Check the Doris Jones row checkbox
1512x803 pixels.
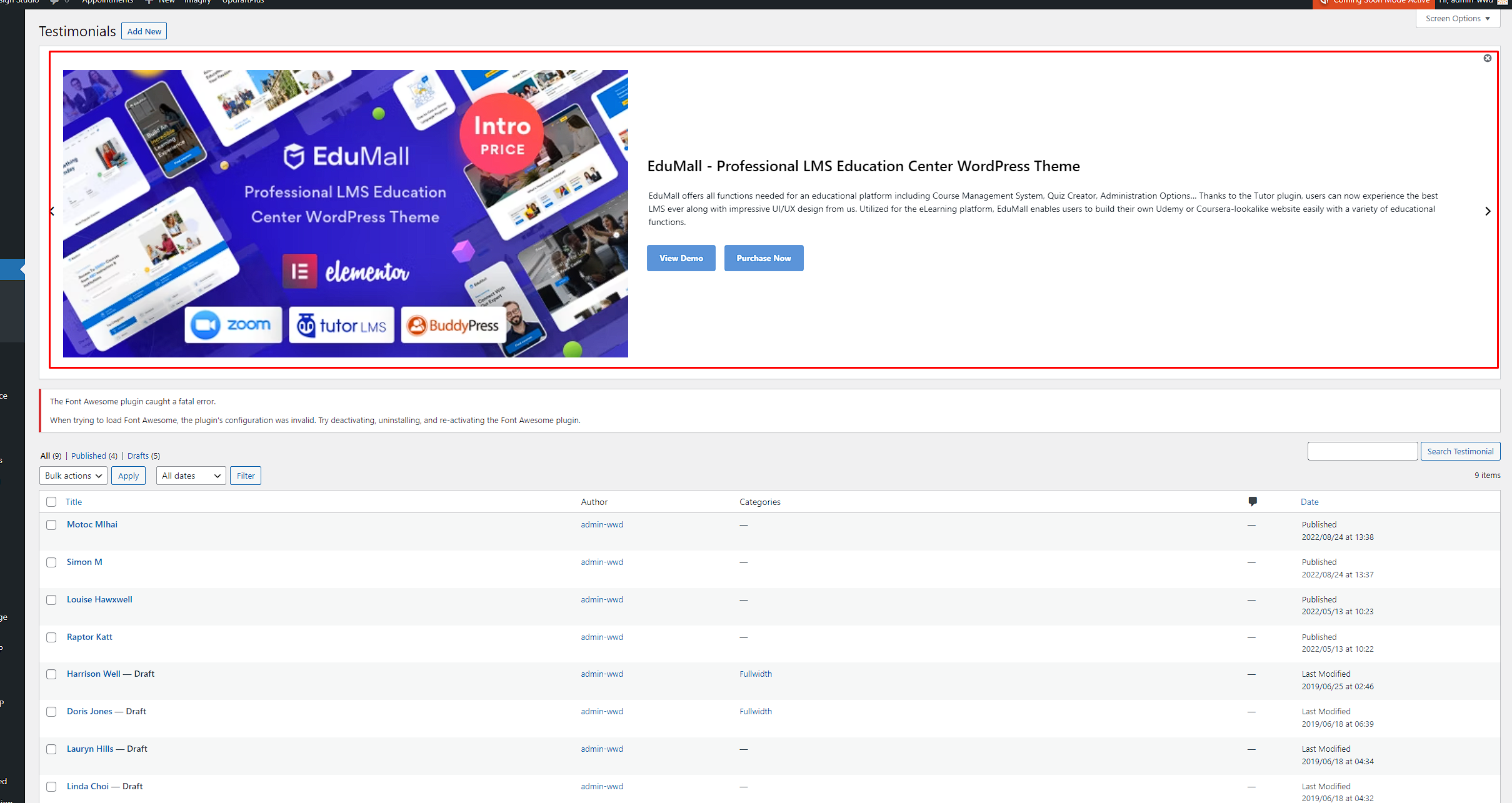pos(51,712)
